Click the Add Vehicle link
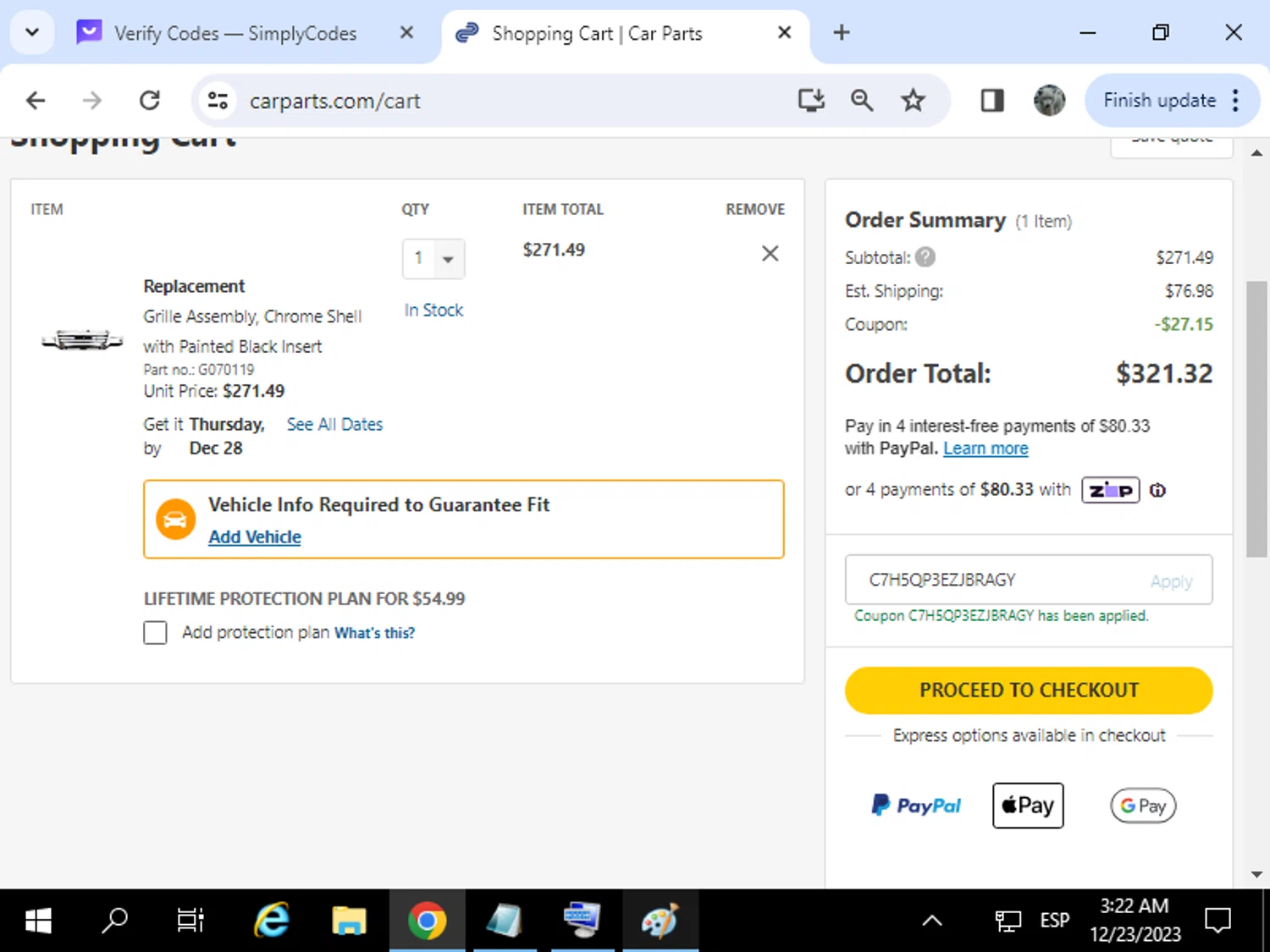Screen dimensions: 1270x952 click(x=255, y=537)
